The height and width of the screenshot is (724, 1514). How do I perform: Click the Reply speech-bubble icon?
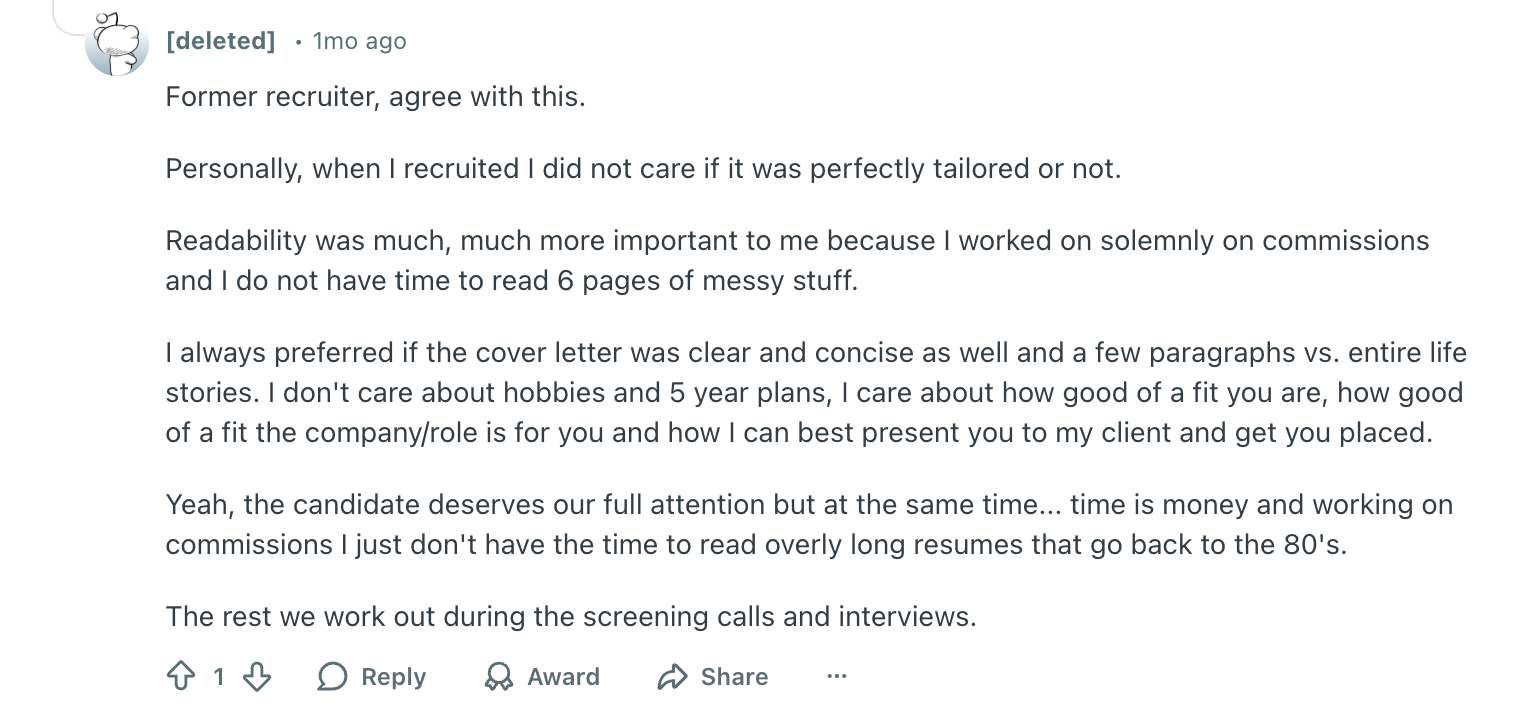click(332, 676)
